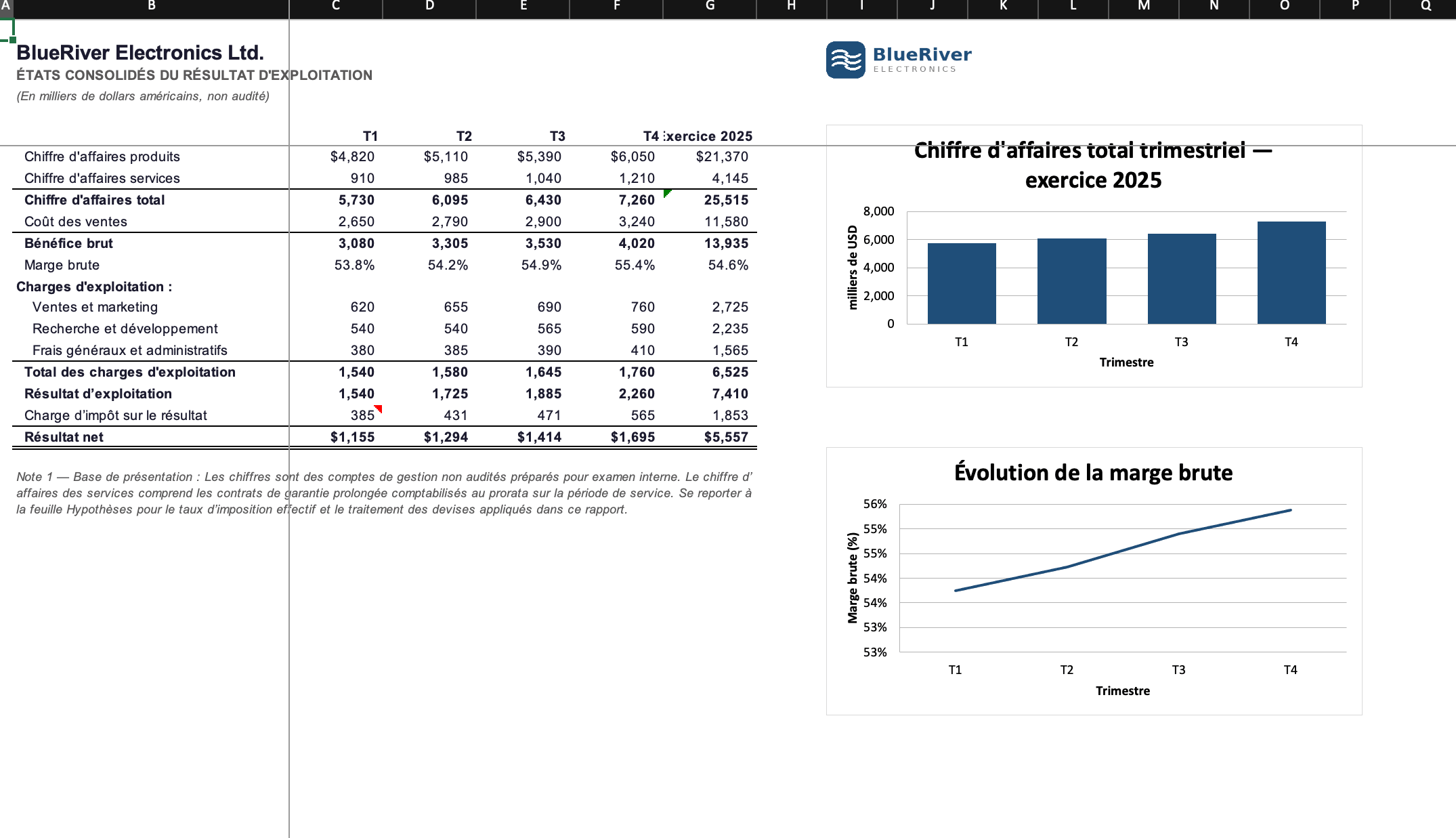
Task: Click the Note 1 presentation basis text
Action: tap(384, 493)
